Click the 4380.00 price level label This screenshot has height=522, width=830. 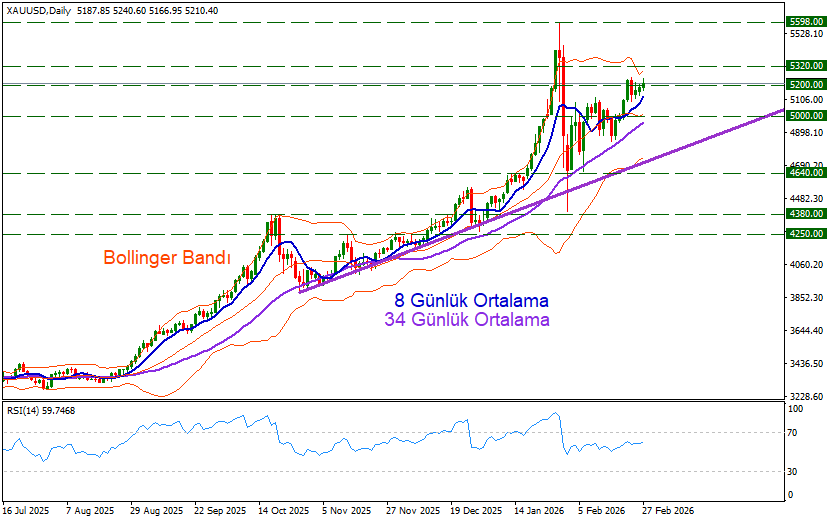pyautogui.click(x=804, y=214)
